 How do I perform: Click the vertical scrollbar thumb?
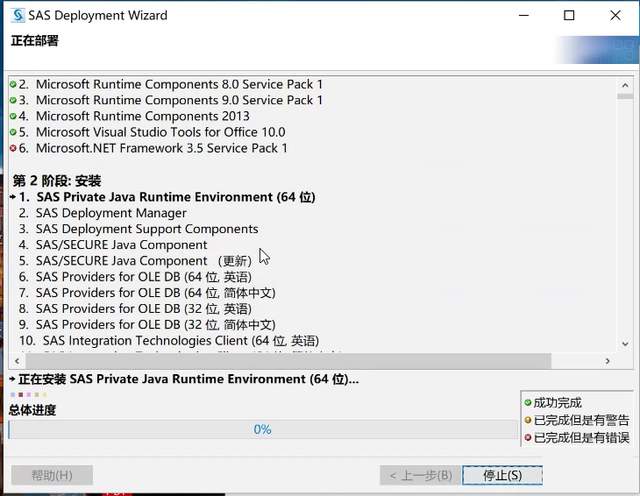pyautogui.click(x=625, y=96)
